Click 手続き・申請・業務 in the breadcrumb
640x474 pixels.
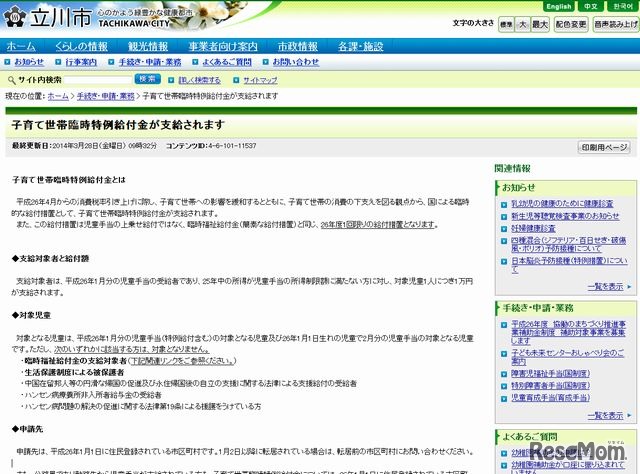point(106,96)
